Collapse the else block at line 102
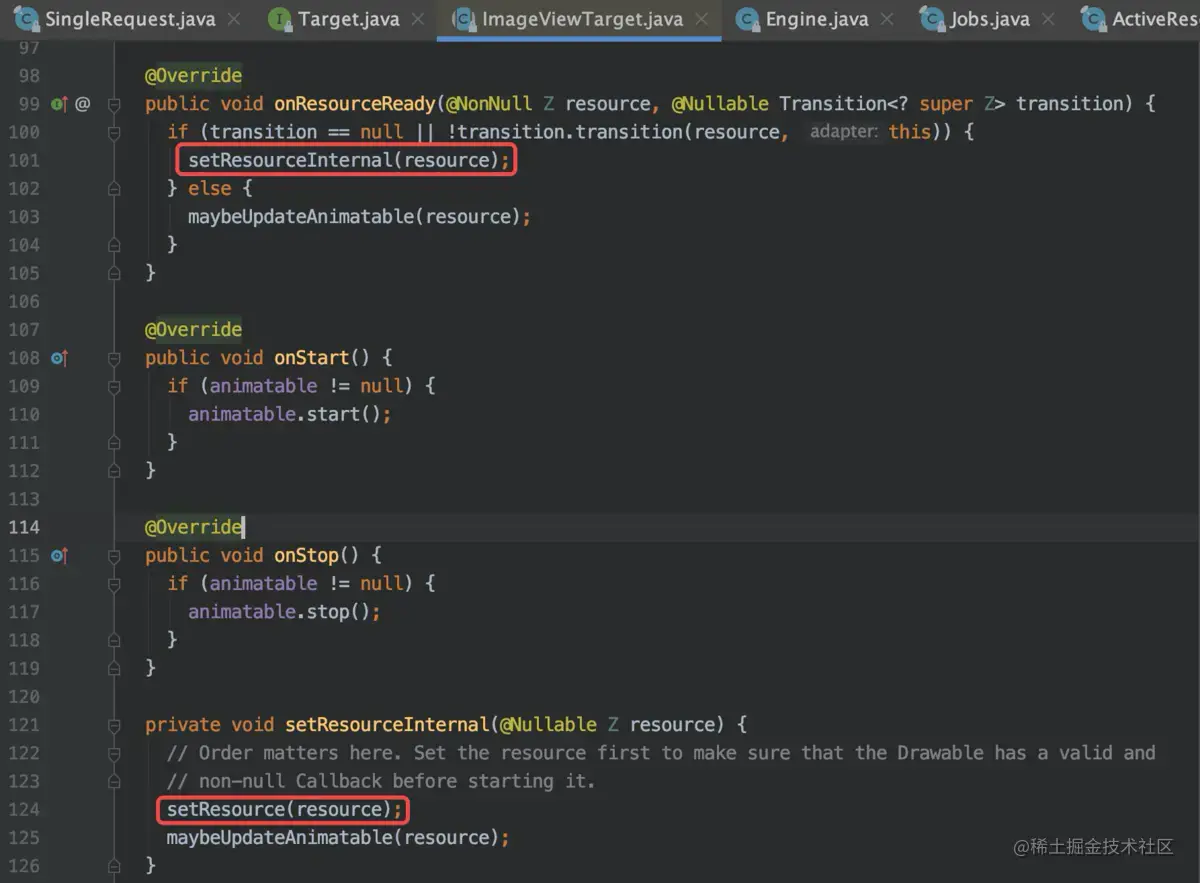 point(114,188)
